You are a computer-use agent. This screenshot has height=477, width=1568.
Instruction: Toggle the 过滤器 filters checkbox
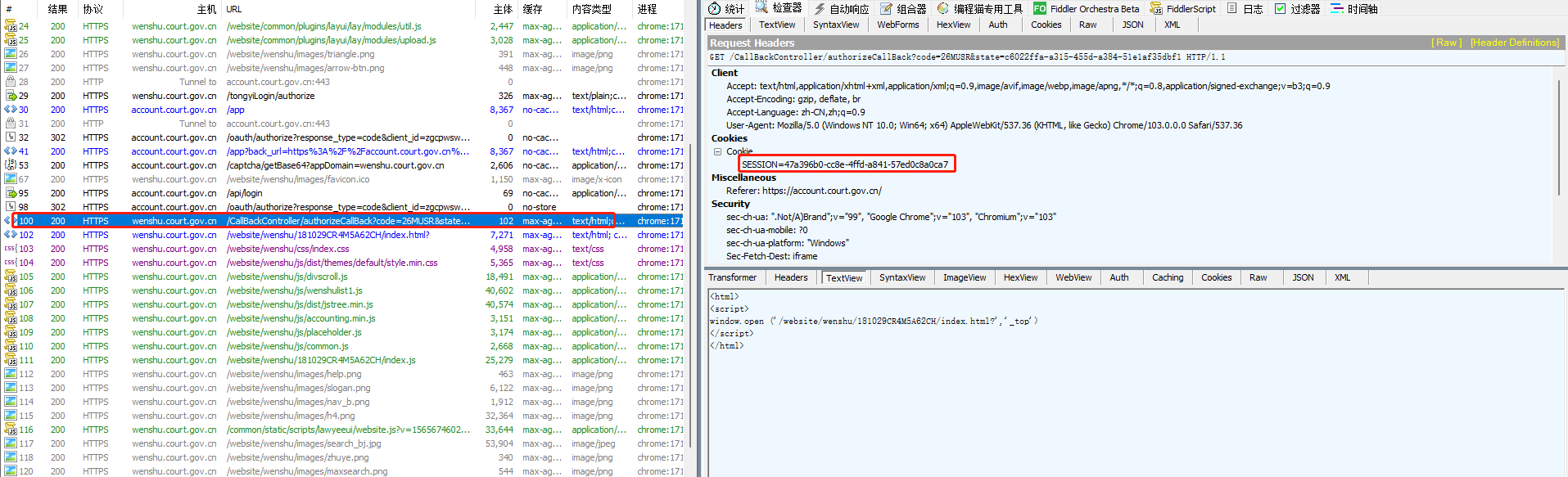1280,9
